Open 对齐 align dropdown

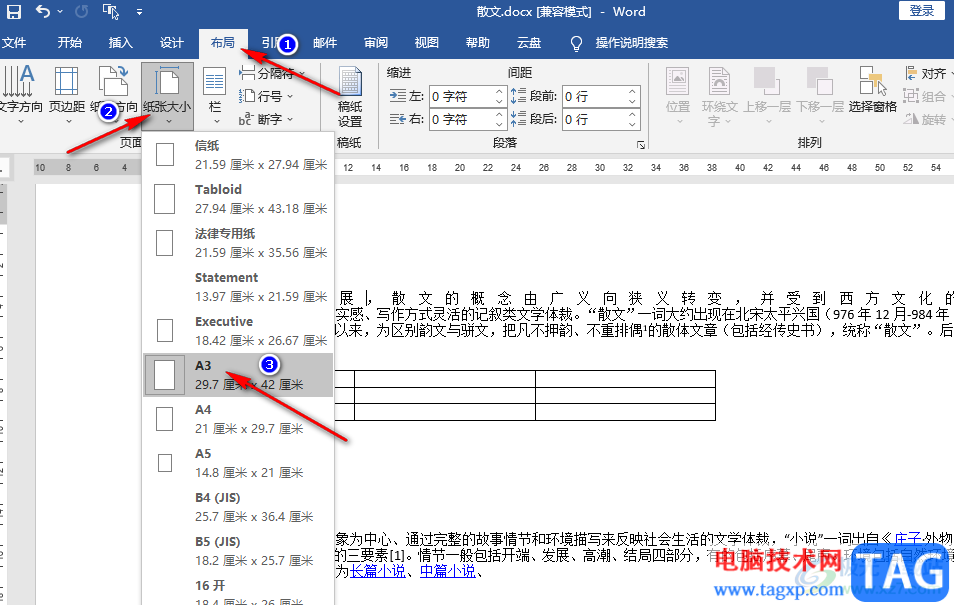928,74
